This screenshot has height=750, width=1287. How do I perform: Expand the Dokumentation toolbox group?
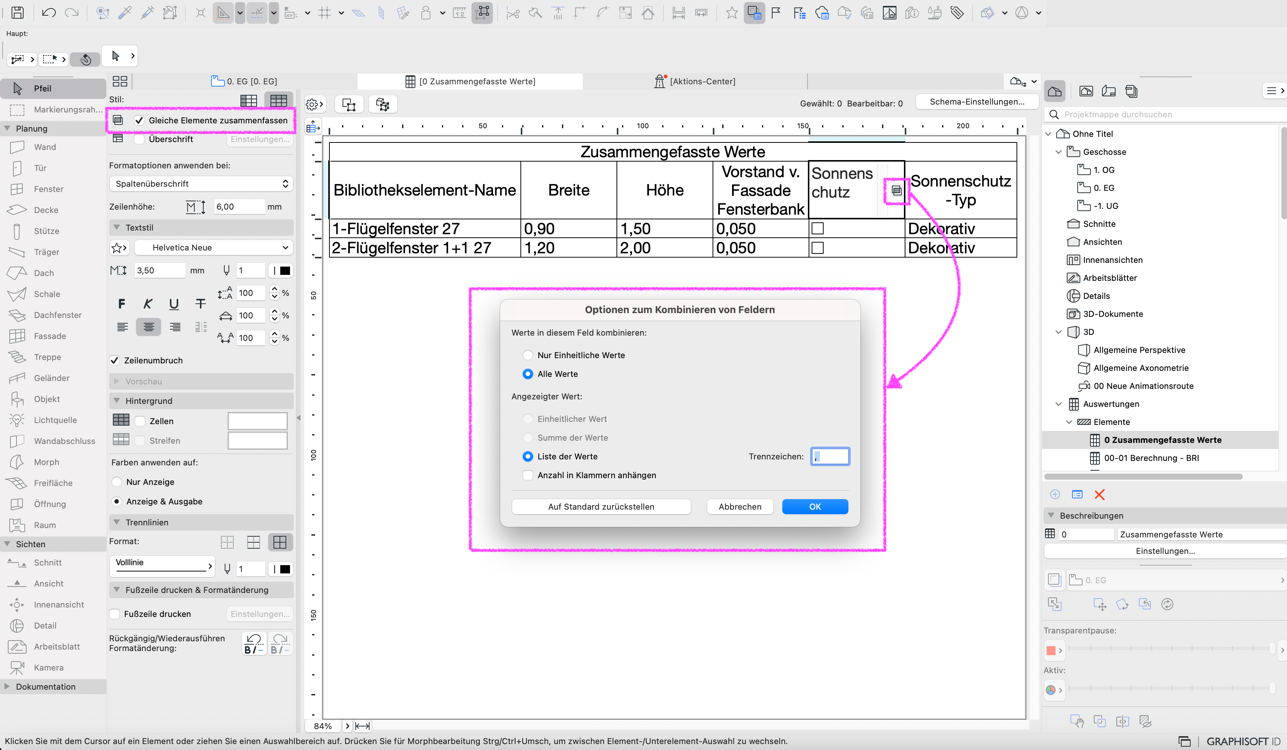point(8,687)
